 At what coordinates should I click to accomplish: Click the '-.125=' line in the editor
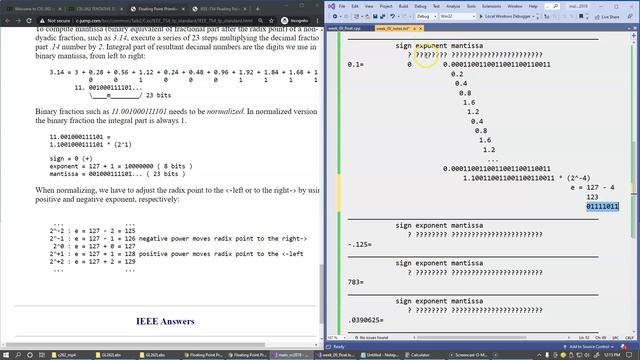point(360,244)
